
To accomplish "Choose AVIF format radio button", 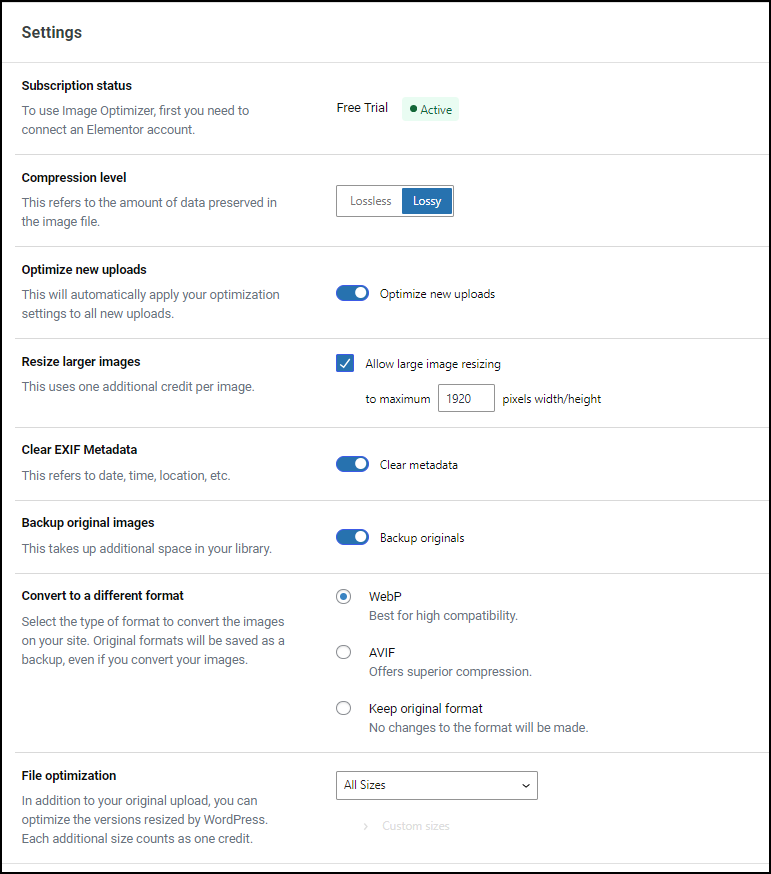I will (x=343, y=652).
